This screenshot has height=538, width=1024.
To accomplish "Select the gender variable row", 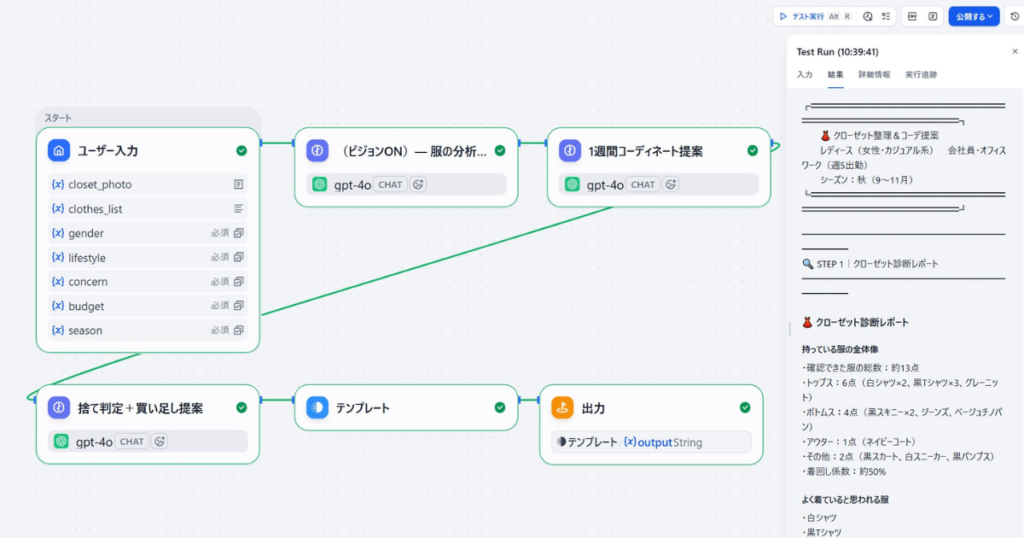I will (148, 233).
